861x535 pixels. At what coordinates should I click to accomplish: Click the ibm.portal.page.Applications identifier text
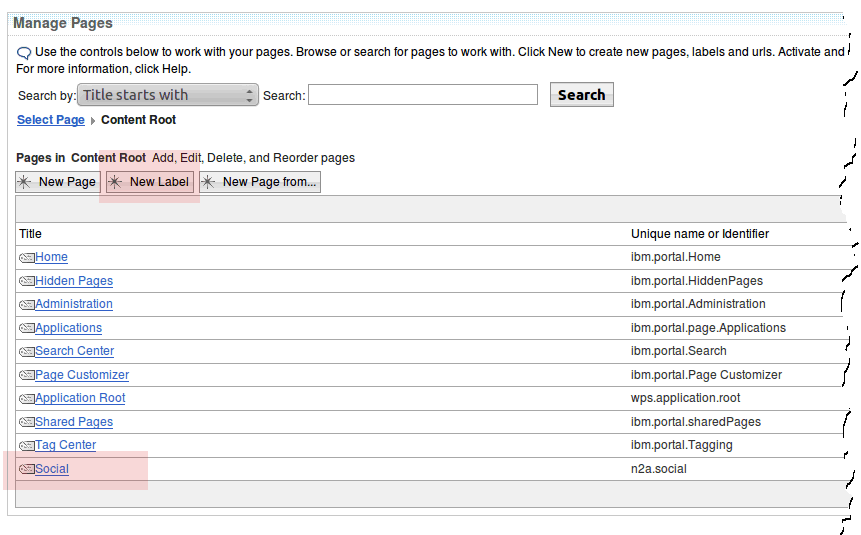pos(708,328)
